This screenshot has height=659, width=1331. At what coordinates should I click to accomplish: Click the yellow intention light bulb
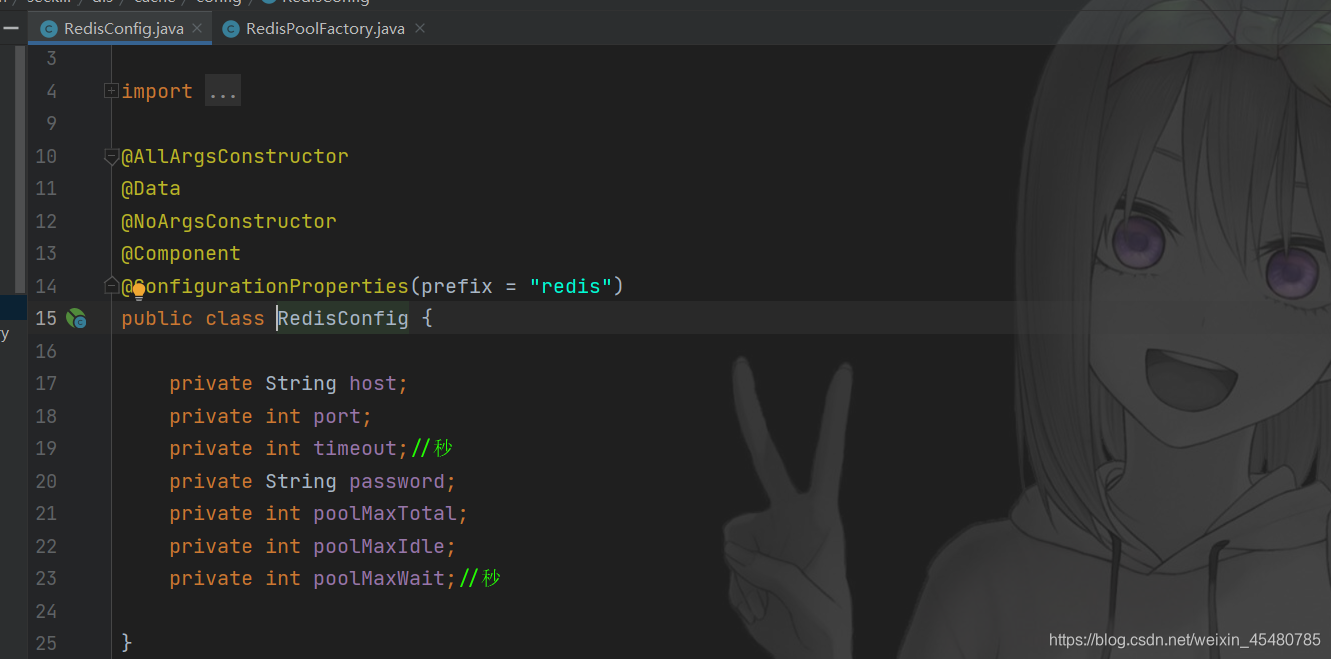[139, 290]
